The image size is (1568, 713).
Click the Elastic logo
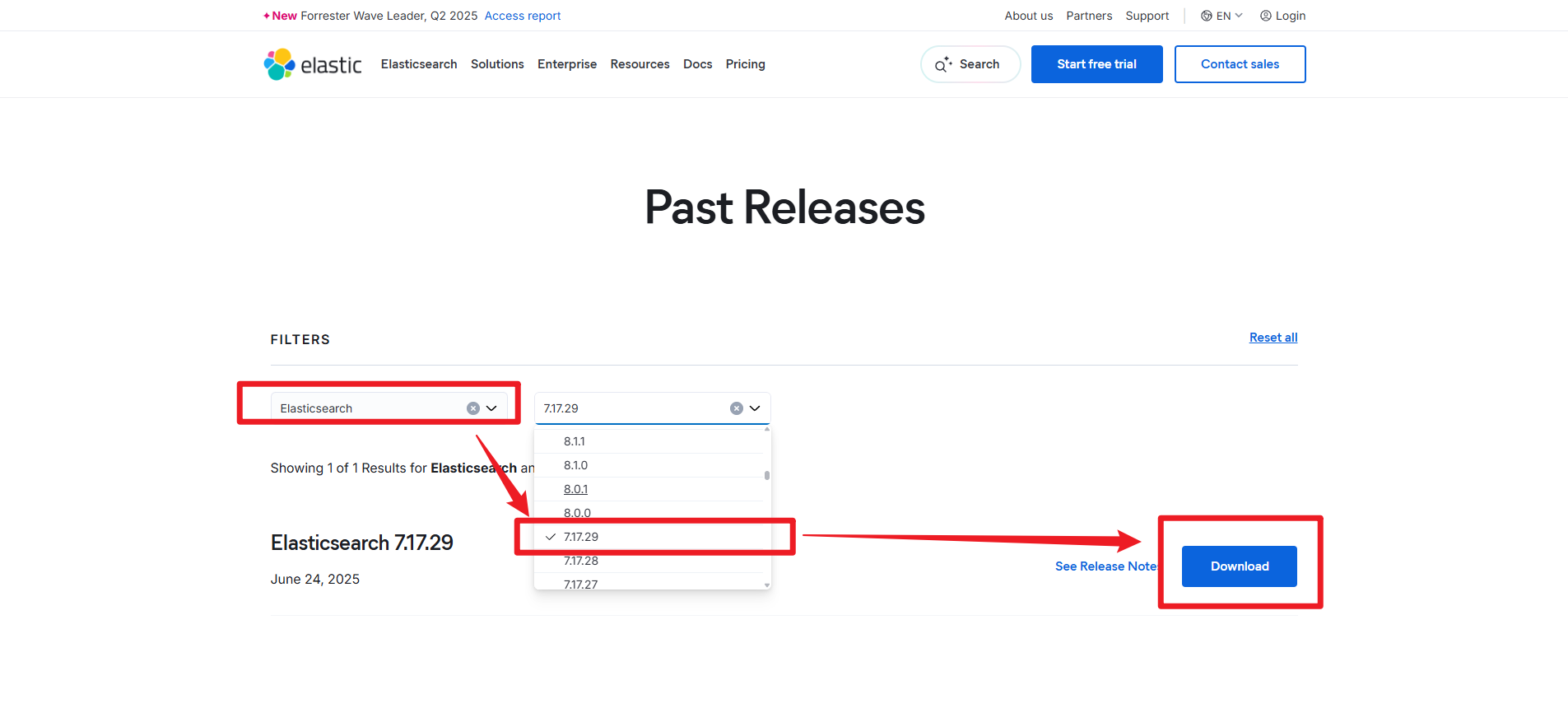click(313, 64)
